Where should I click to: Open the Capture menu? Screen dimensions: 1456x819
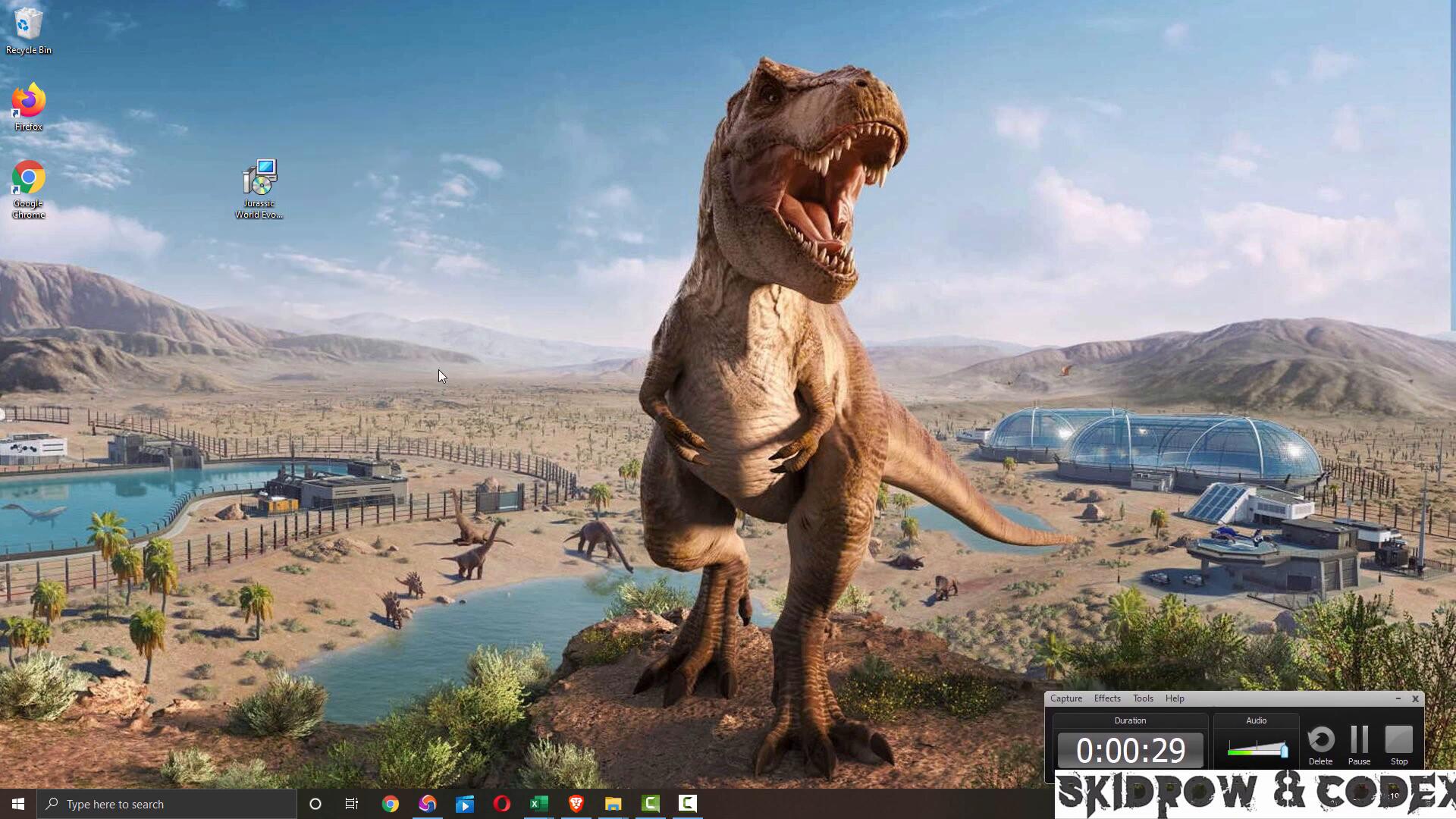pyautogui.click(x=1065, y=698)
